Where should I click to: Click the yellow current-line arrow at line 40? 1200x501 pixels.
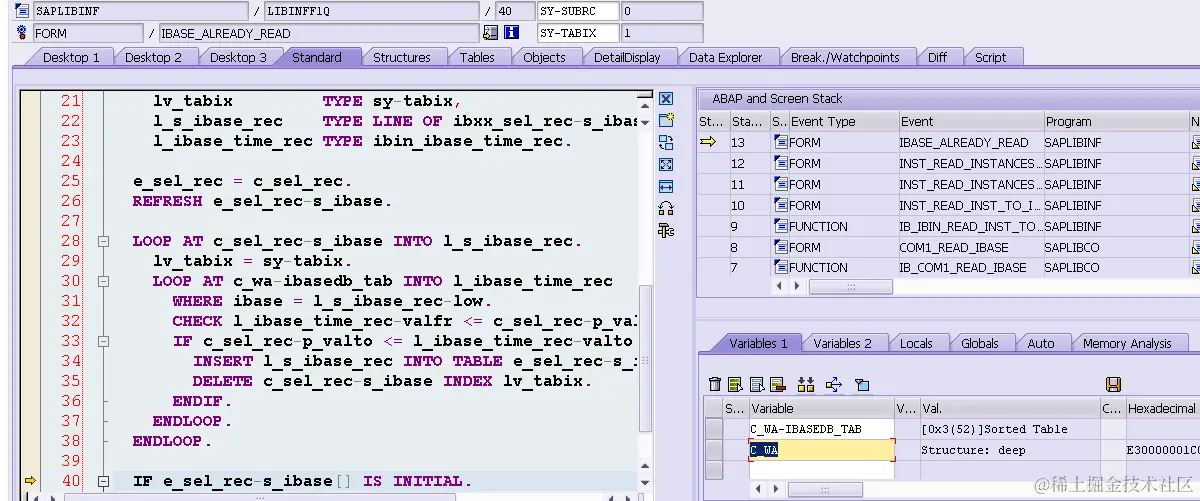pyautogui.click(x=29, y=481)
